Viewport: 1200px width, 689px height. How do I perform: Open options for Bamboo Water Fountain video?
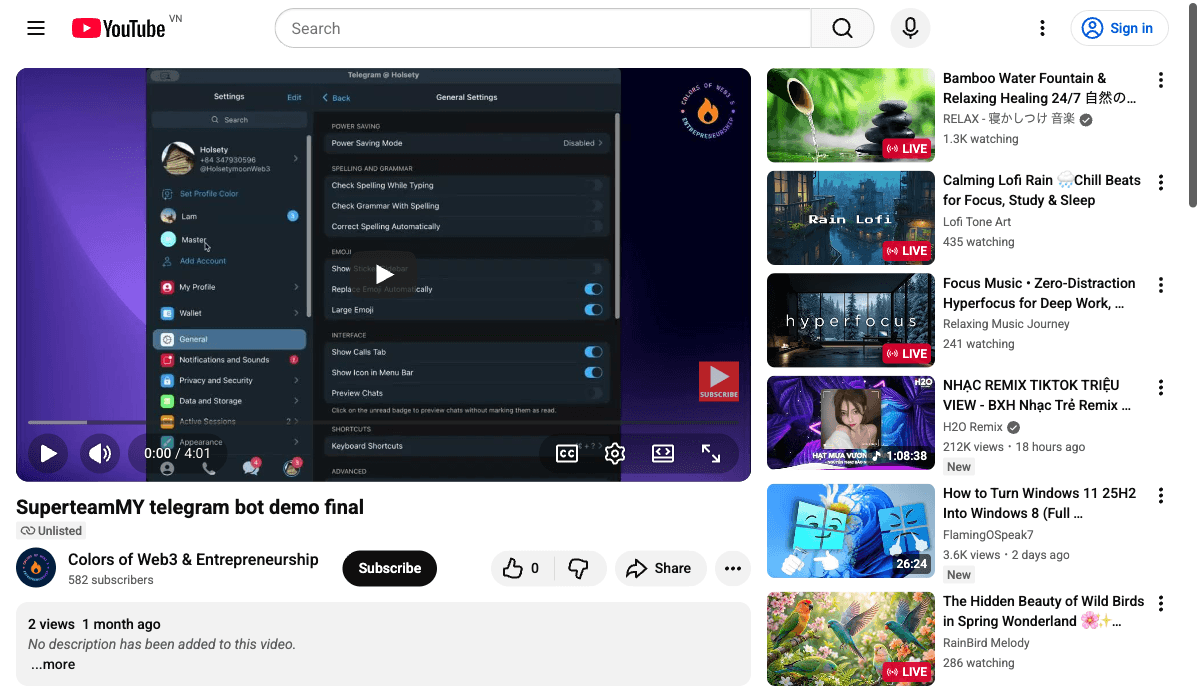point(1161,80)
